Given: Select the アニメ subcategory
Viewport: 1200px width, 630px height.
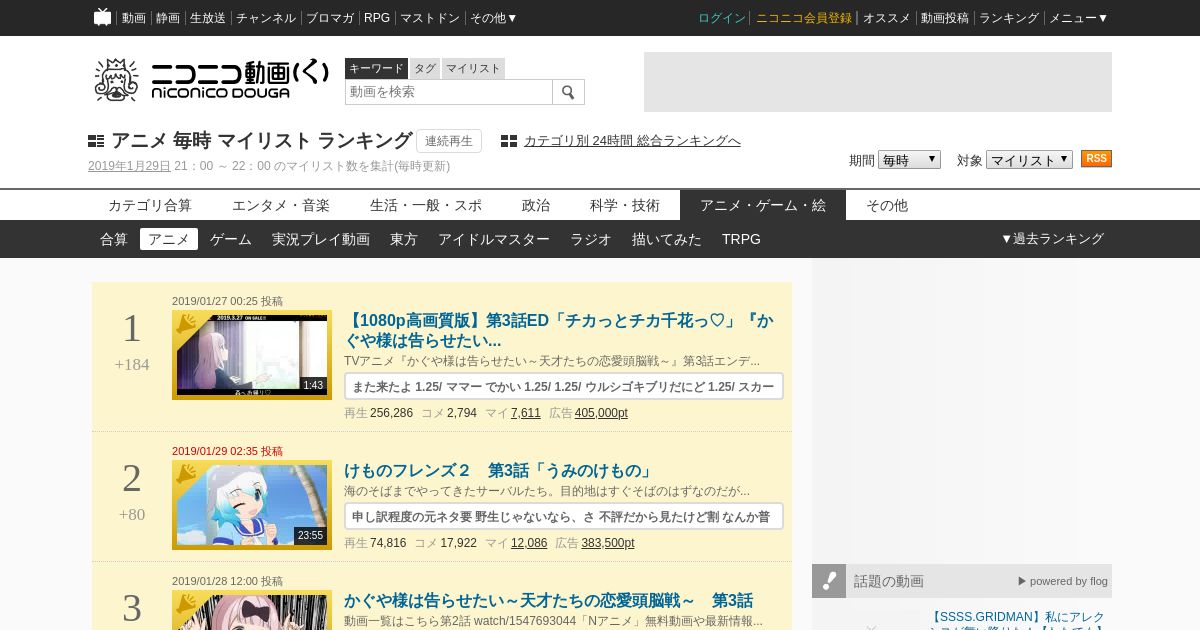Looking at the screenshot, I should tap(169, 239).
